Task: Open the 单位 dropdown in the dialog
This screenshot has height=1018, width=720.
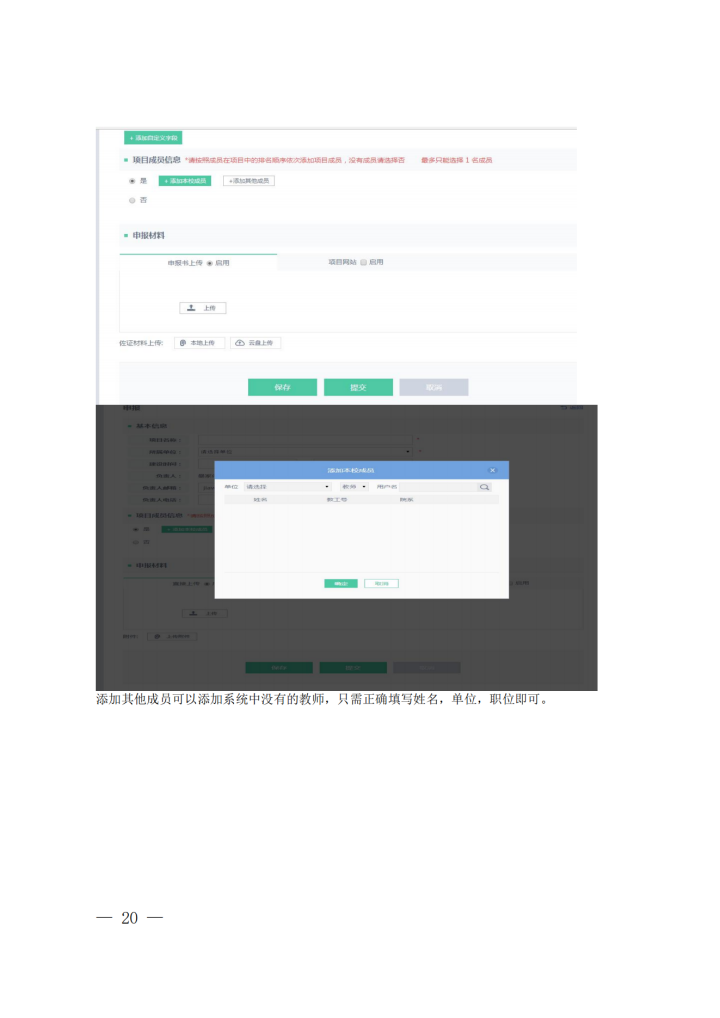Action: click(x=287, y=487)
